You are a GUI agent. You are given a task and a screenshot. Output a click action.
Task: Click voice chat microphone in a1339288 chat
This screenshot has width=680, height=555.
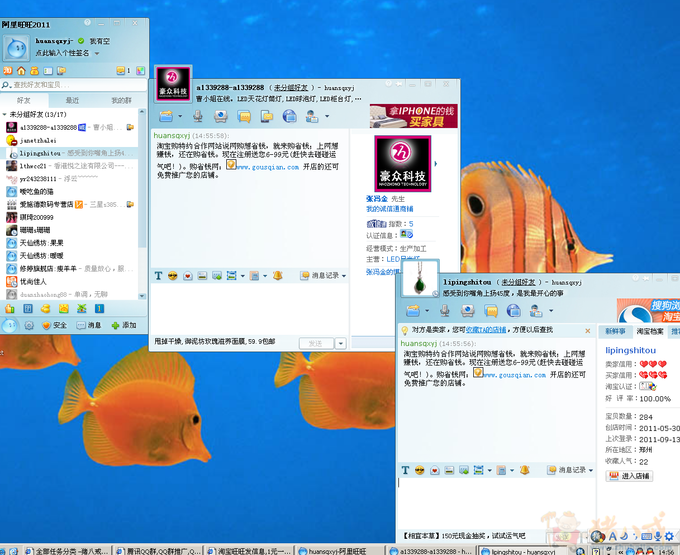tap(198, 116)
